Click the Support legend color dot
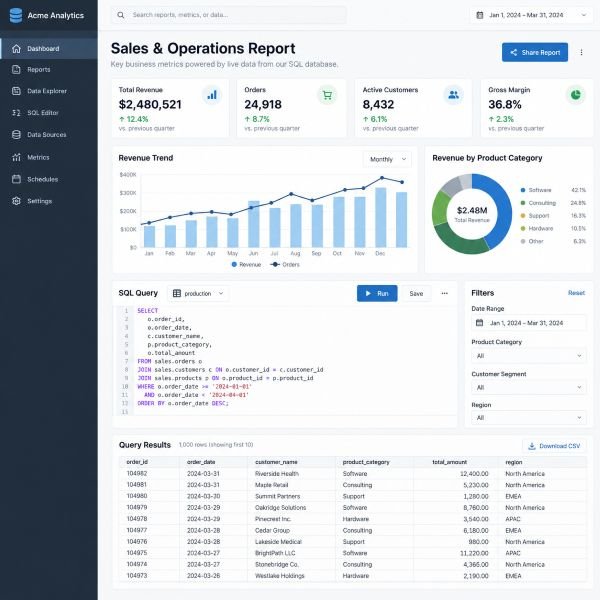600x600 pixels. (523, 216)
